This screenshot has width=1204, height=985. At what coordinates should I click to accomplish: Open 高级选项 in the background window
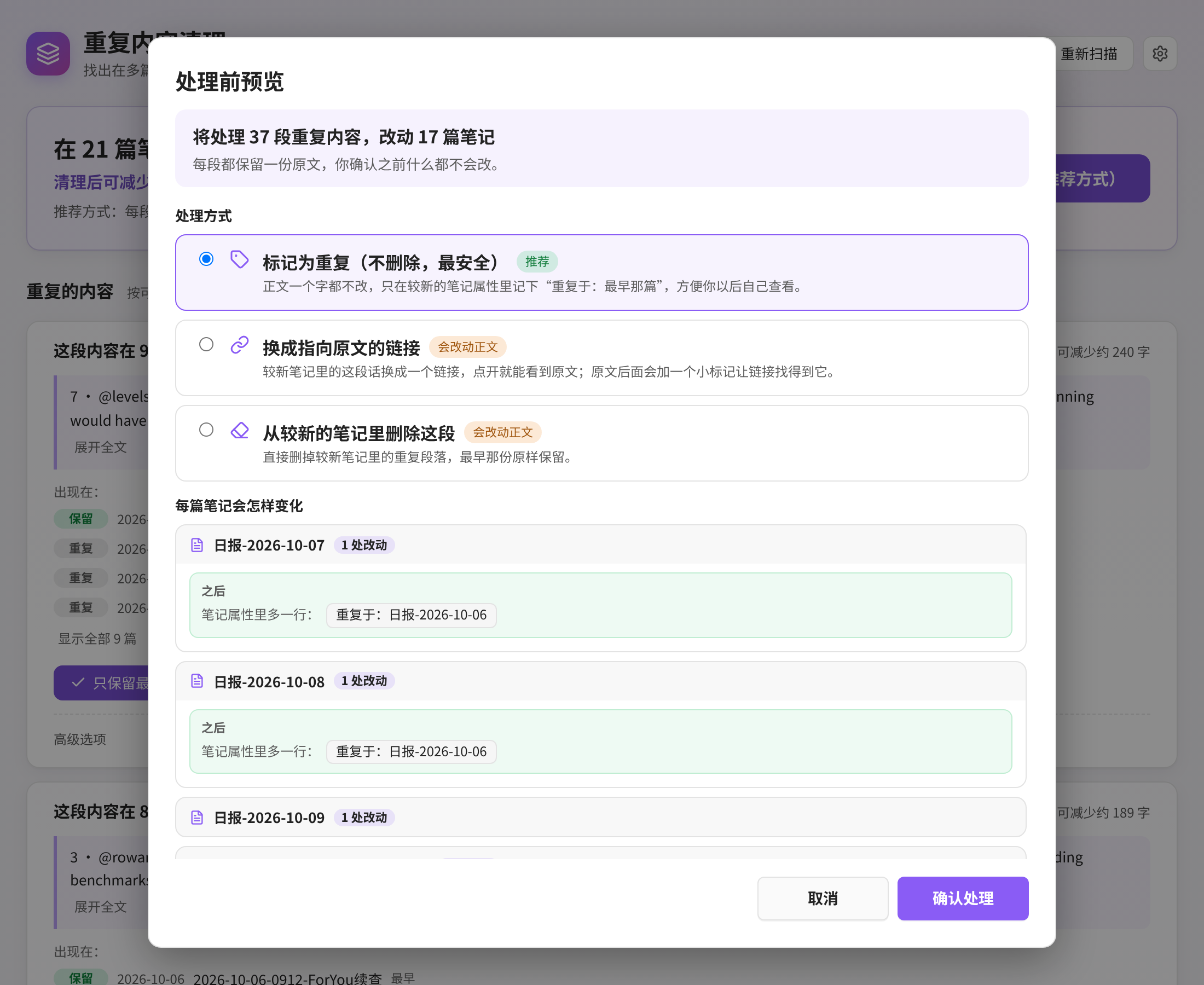[80, 739]
